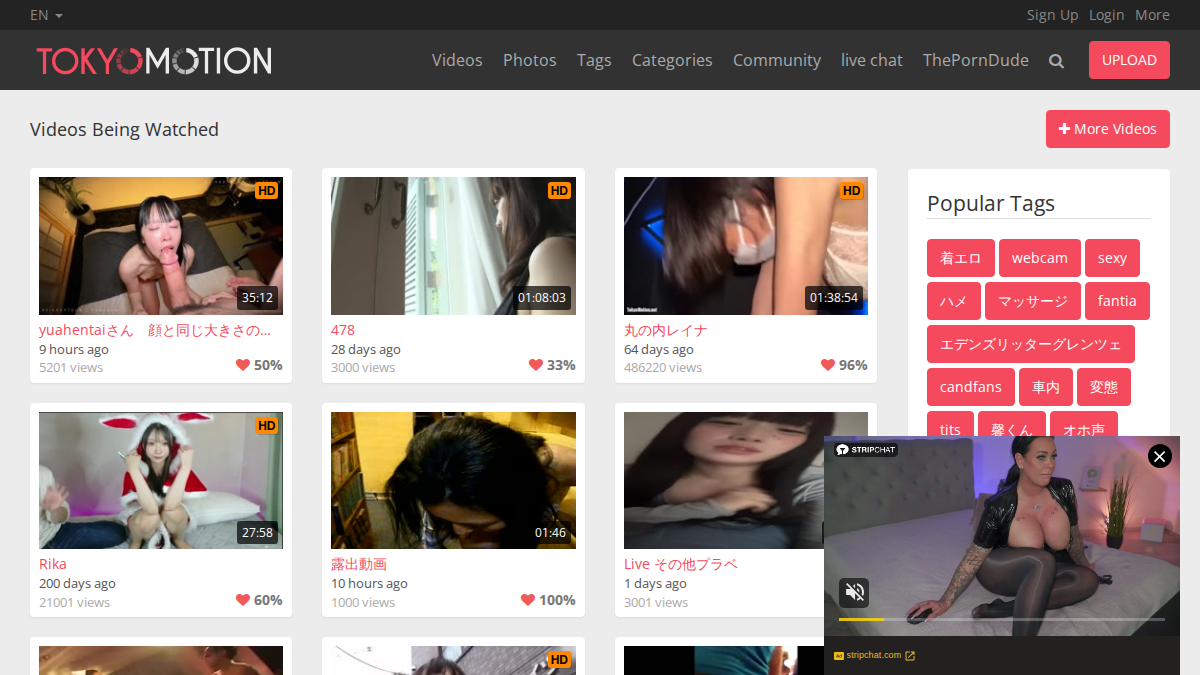Unmute the ad video sound icon
This screenshot has width=1200, height=675.
tap(854, 593)
